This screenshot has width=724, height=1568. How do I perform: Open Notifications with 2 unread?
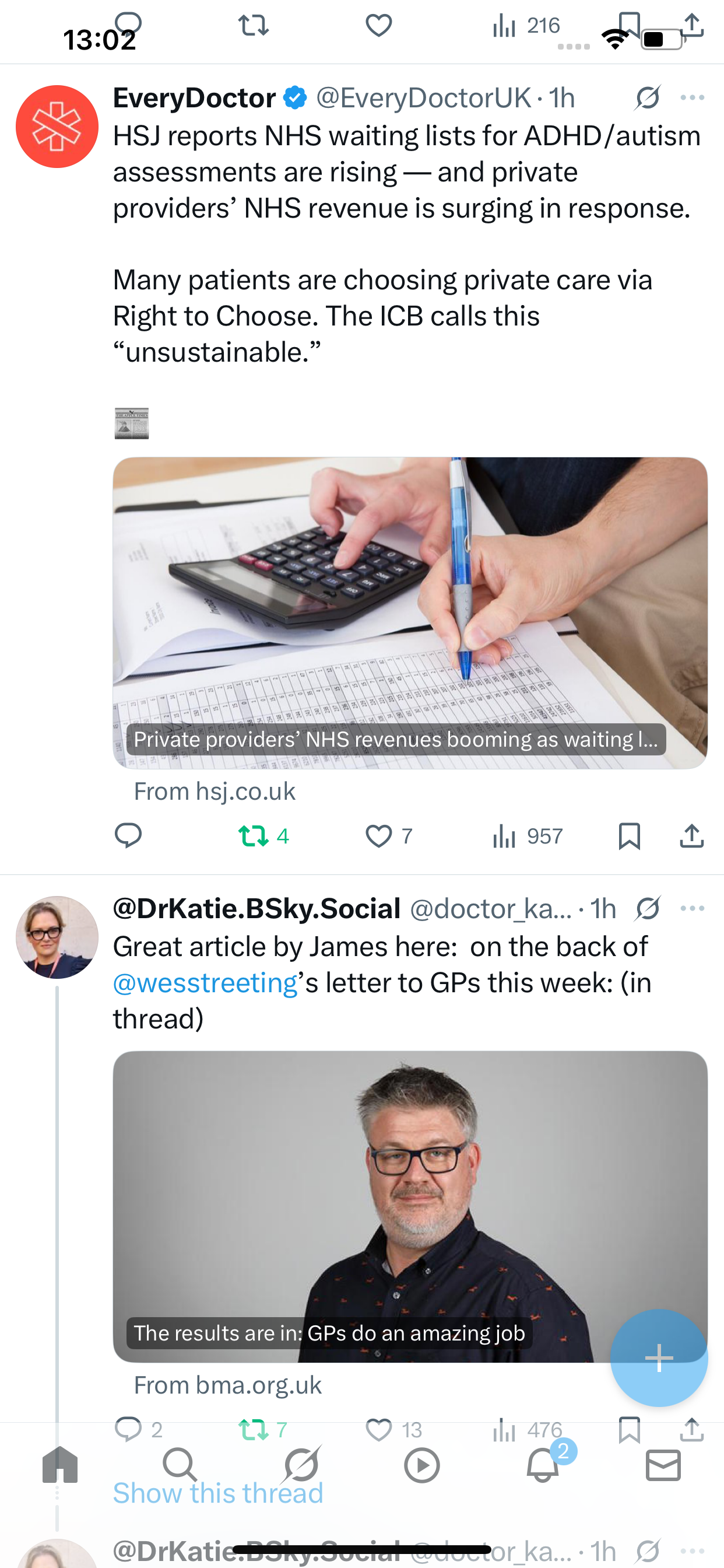tap(543, 1465)
